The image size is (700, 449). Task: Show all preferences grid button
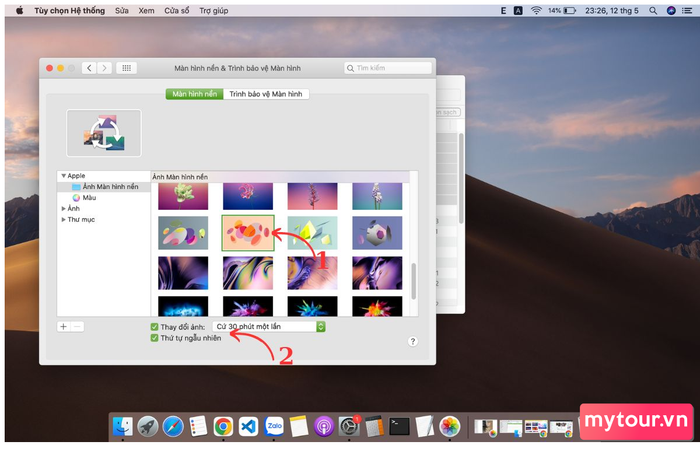(x=126, y=68)
